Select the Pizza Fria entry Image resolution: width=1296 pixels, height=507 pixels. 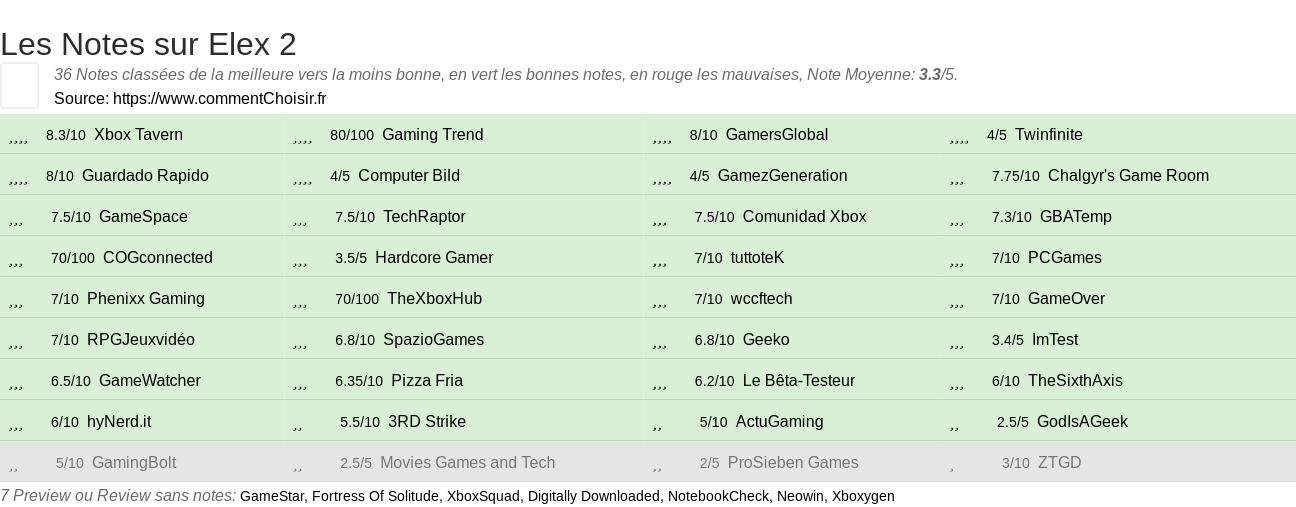(426, 381)
